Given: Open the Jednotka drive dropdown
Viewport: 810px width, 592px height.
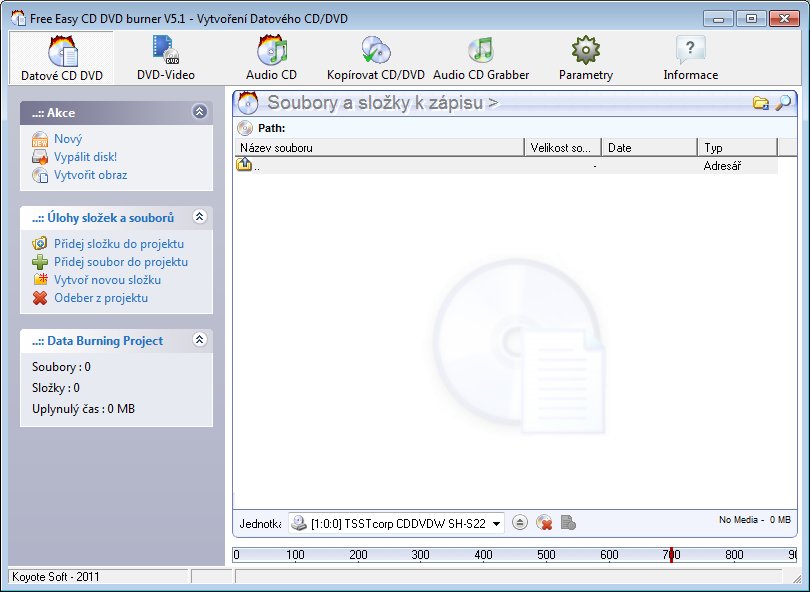Looking at the screenshot, I should tap(396, 524).
